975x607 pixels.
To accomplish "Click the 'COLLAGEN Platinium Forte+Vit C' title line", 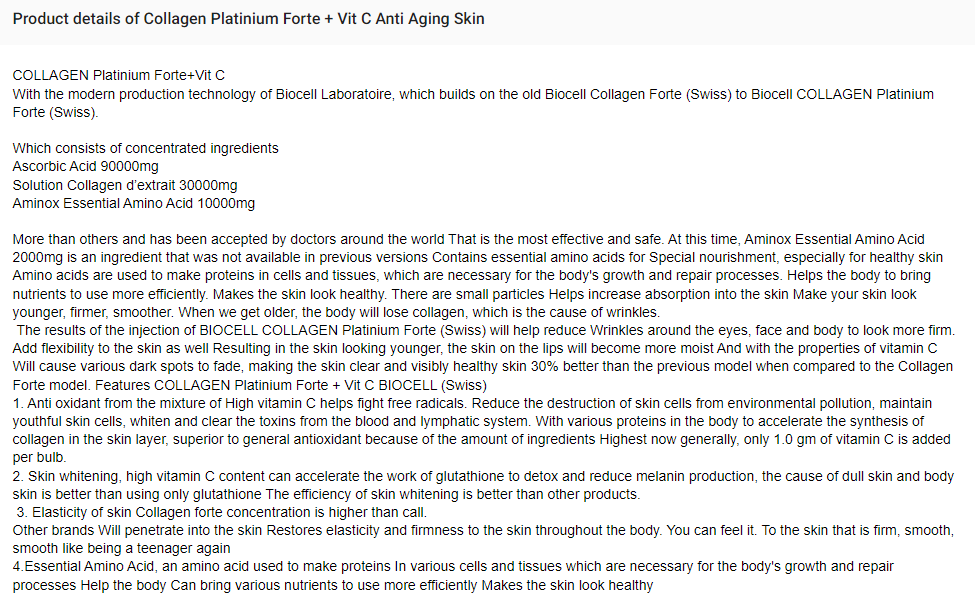I will [119, 76].
